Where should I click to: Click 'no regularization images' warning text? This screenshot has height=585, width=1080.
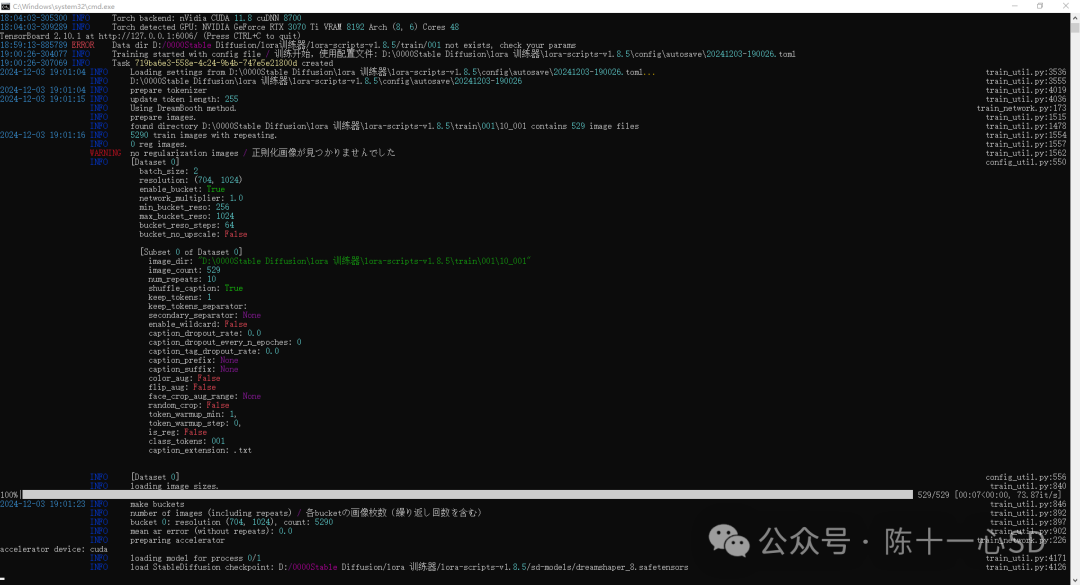[184, 153]
